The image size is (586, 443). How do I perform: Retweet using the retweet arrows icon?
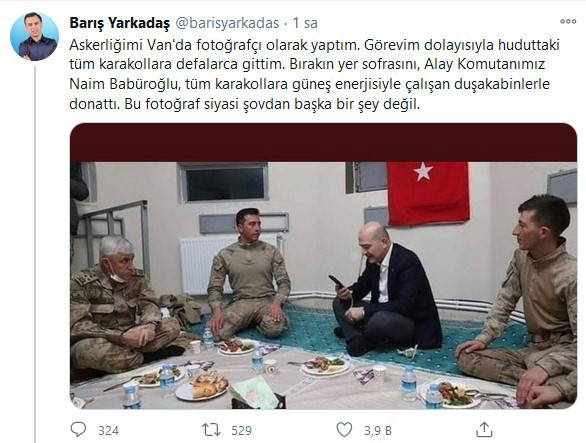coord(211,430)
